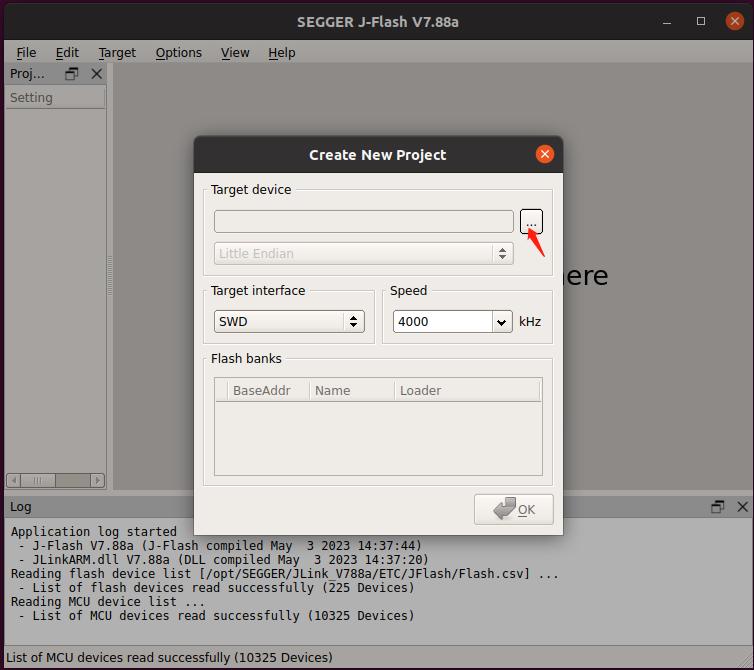Close the Project panel

pyautogui.click(x=97, y=74)
